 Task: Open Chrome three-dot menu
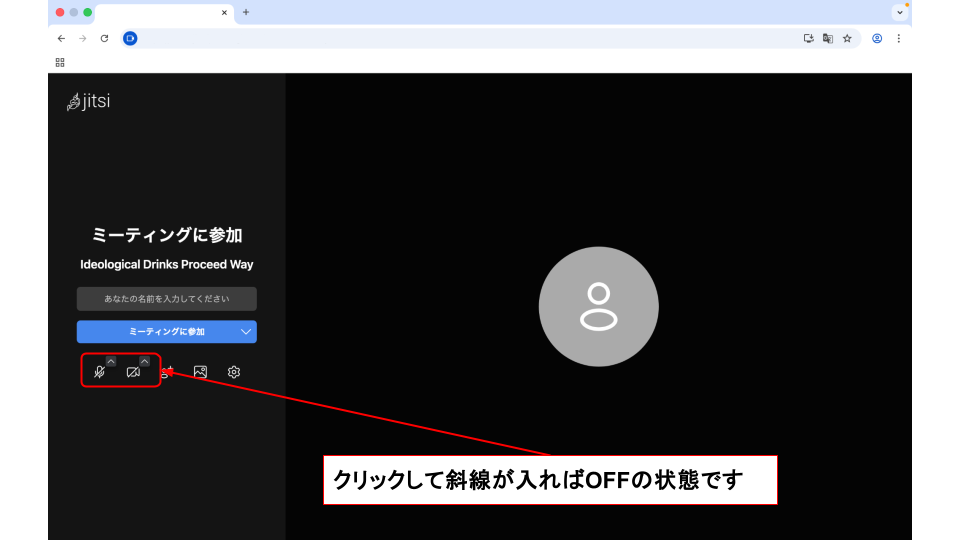click(x=898, y=38)
